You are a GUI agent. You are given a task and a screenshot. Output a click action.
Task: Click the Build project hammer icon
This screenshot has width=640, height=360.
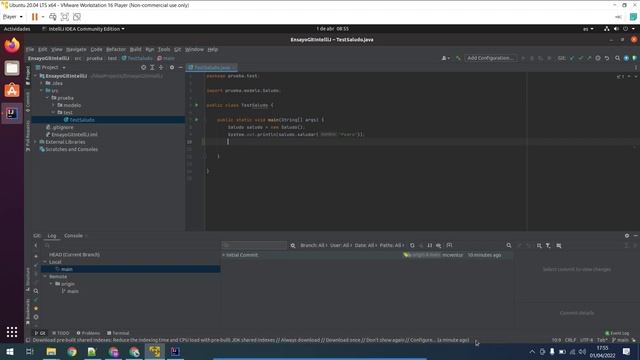click(458, 58)
